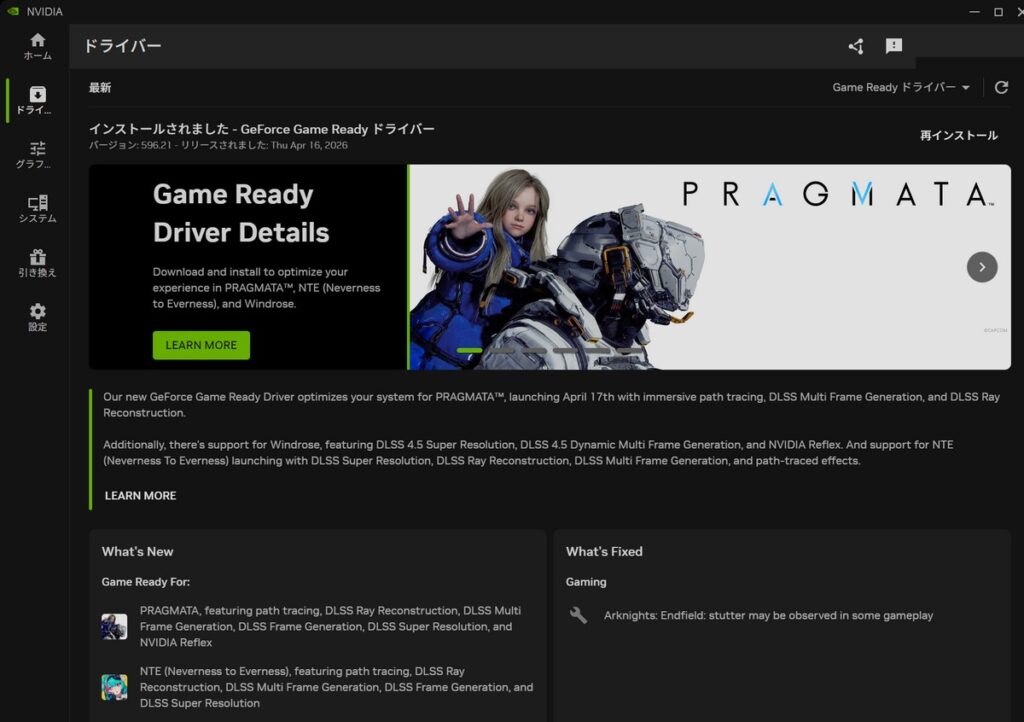Expand the Game Ready ドライバー dropdown
1024x722 pixels.
click(901, 88)
